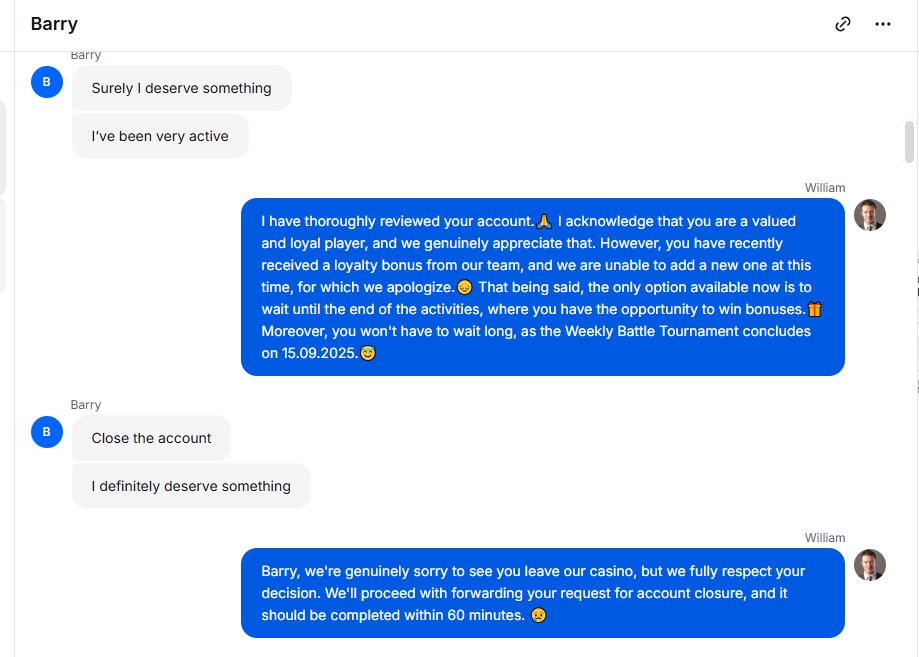Click the halo smiley emoji after 15.09.2025

tap(367, 353)
